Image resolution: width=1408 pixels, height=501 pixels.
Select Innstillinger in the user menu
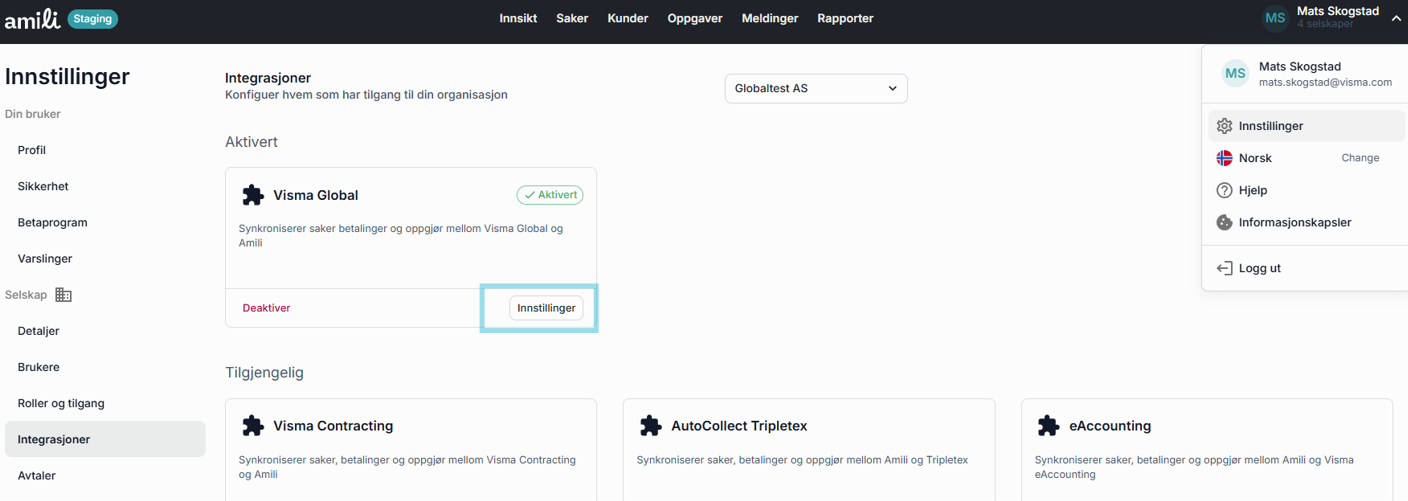[x=1271, y=126]
